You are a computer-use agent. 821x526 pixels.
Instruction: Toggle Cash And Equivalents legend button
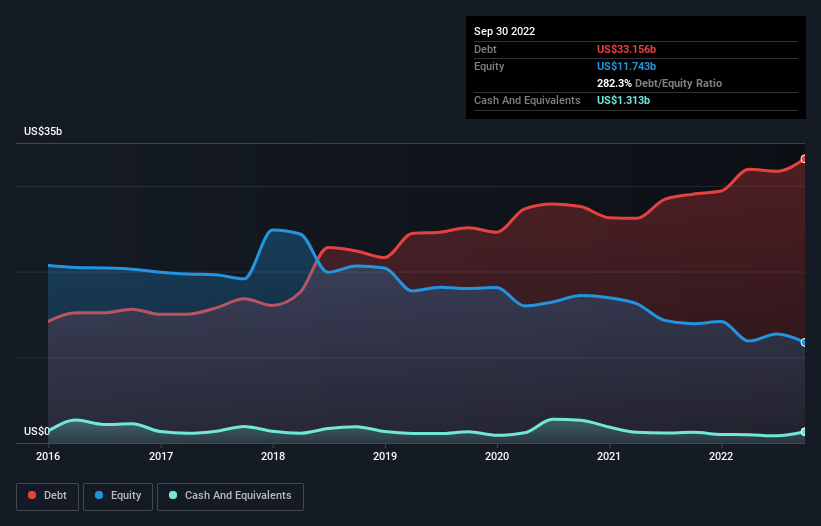coord(230,496)
